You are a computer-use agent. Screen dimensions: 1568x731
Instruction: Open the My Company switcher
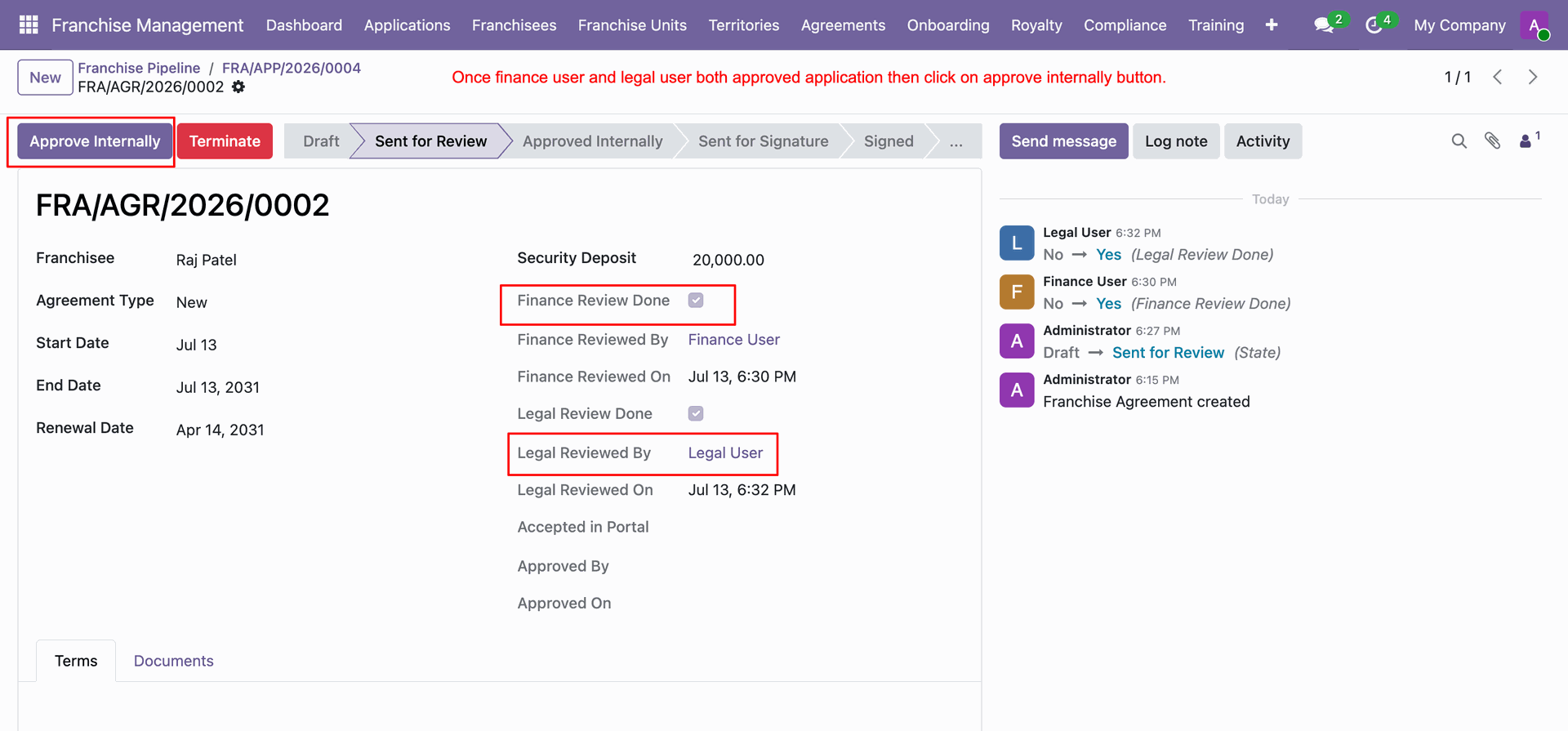click(1459, 25)
